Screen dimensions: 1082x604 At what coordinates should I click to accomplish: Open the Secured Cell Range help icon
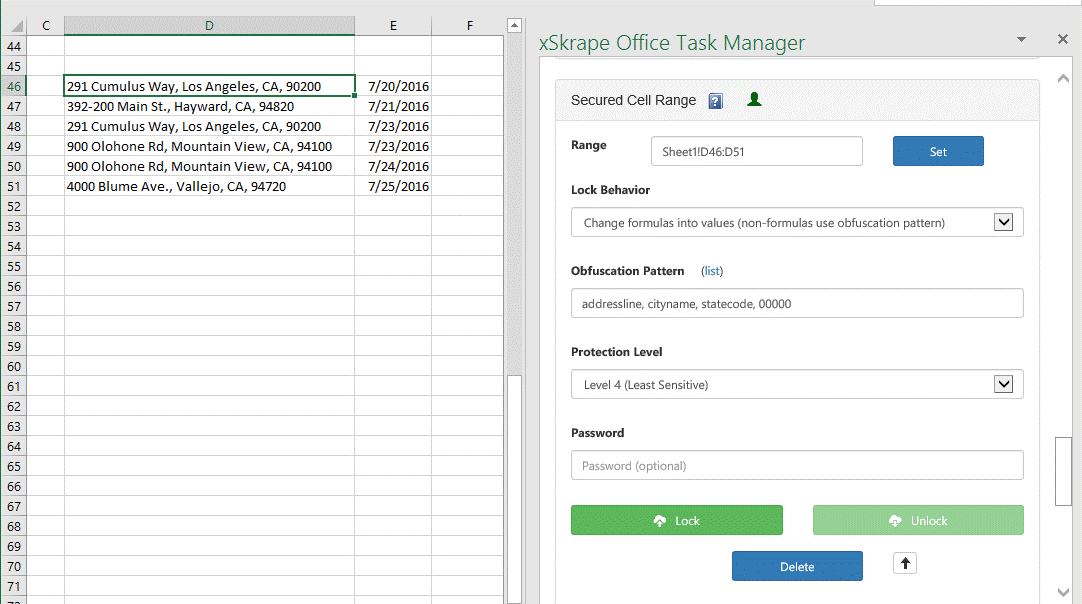click(716, 101)
